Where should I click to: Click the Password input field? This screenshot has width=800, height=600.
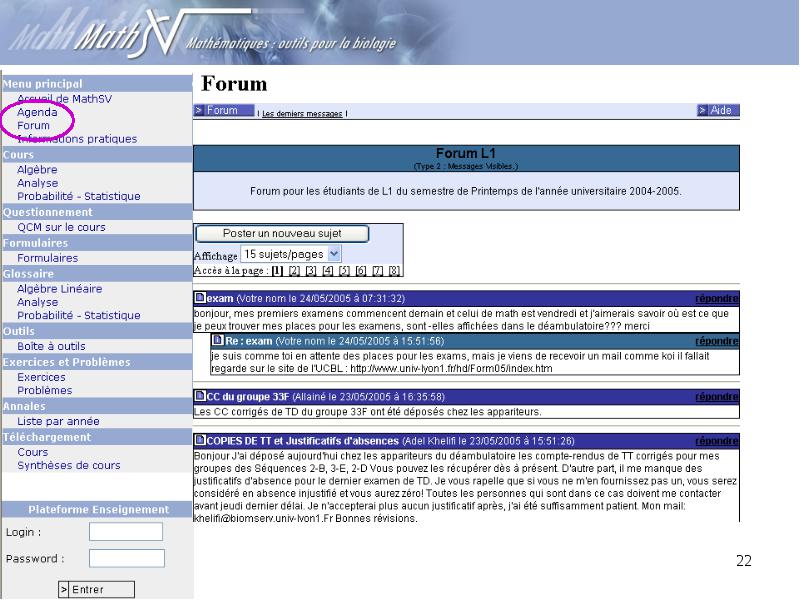127,558
